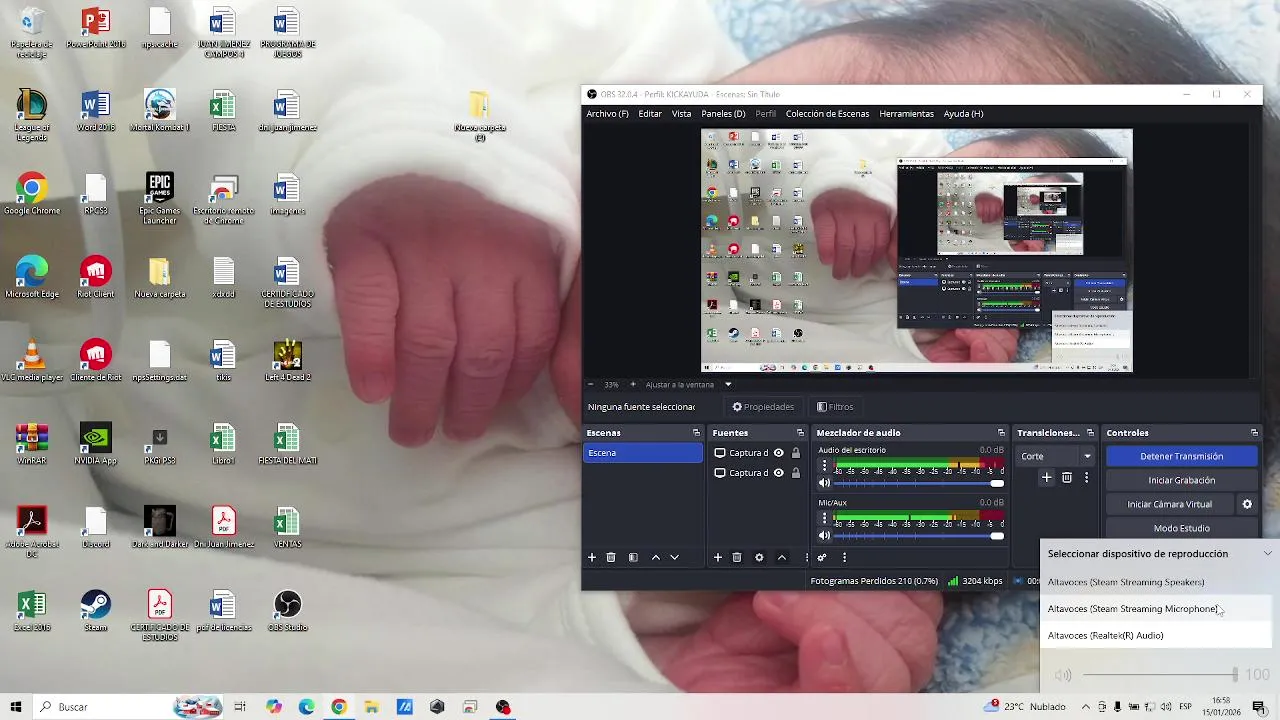Zoom in preview with plus icon
1280x720 pixels.
632,384
